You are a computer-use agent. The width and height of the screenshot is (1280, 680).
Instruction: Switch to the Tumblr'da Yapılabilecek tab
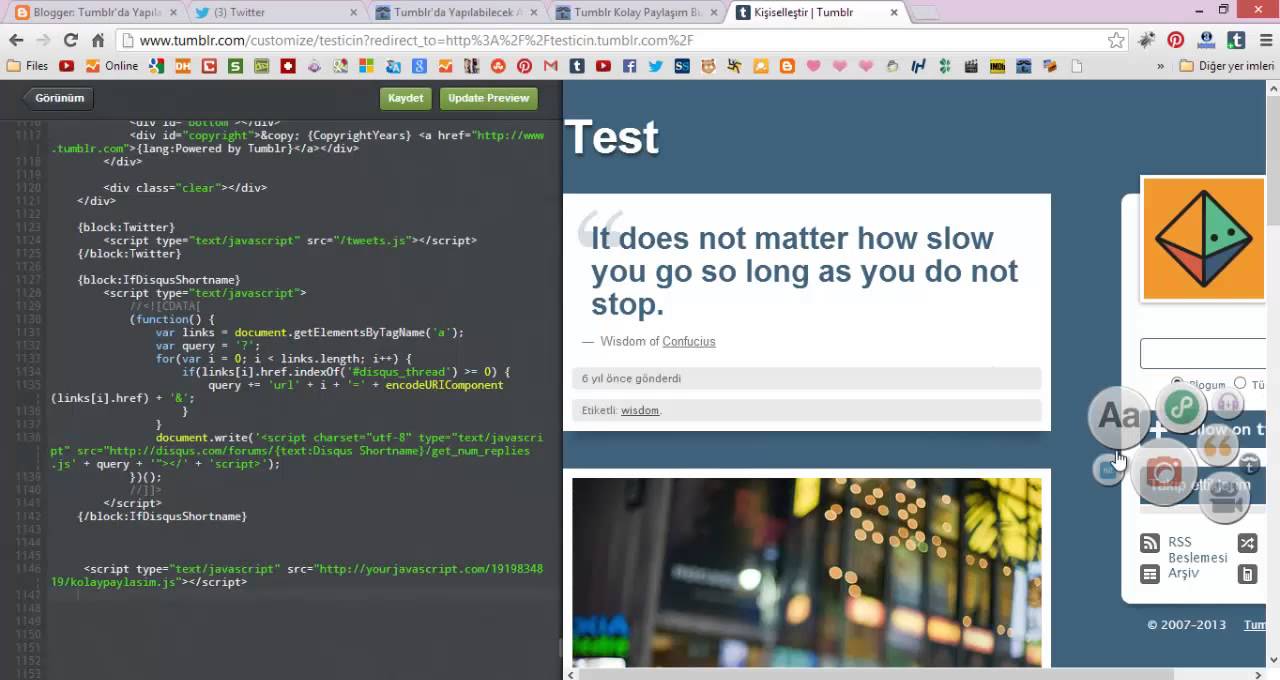(x=455, y=13)
